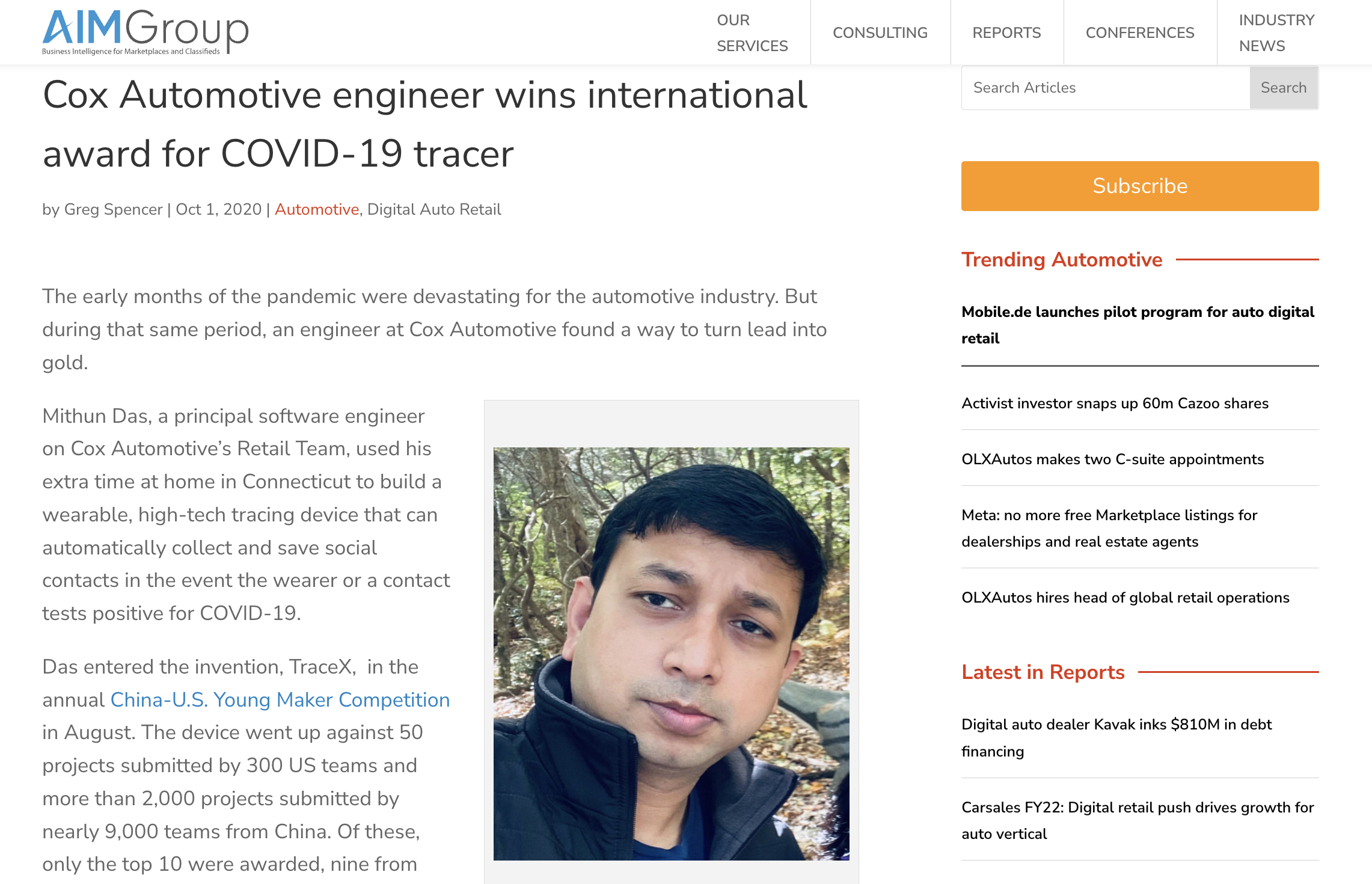Click the Search button
The width and height of the screenshot is (1372, 884).
tap(1284, 88)
